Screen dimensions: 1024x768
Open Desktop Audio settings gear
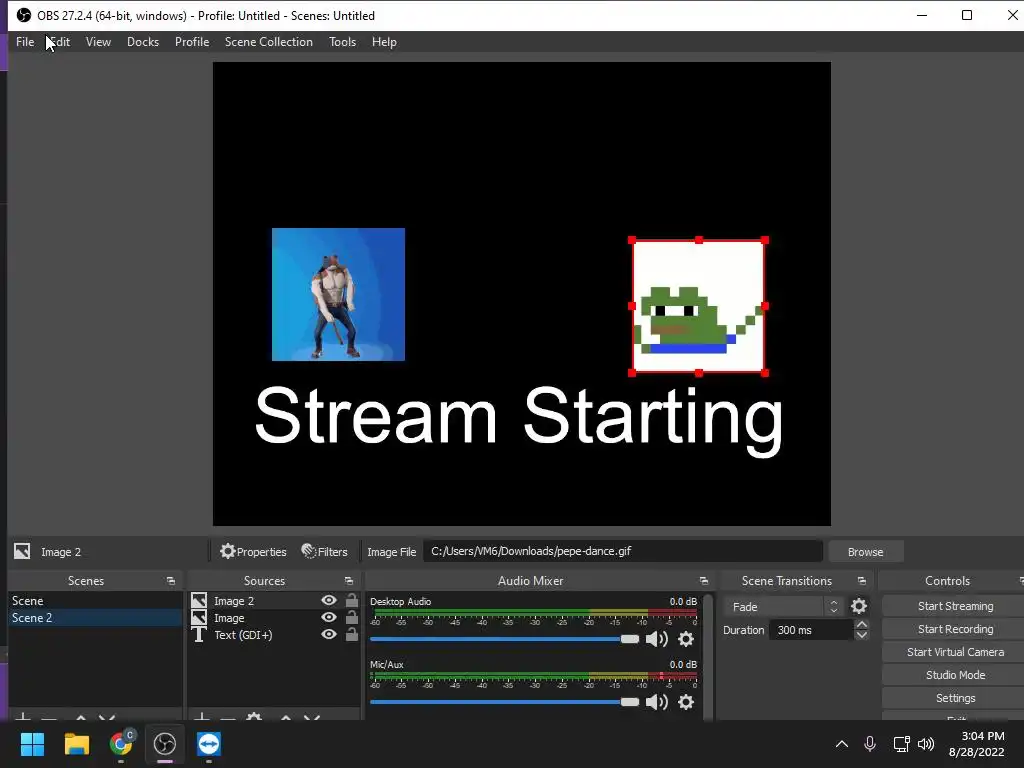686,639
